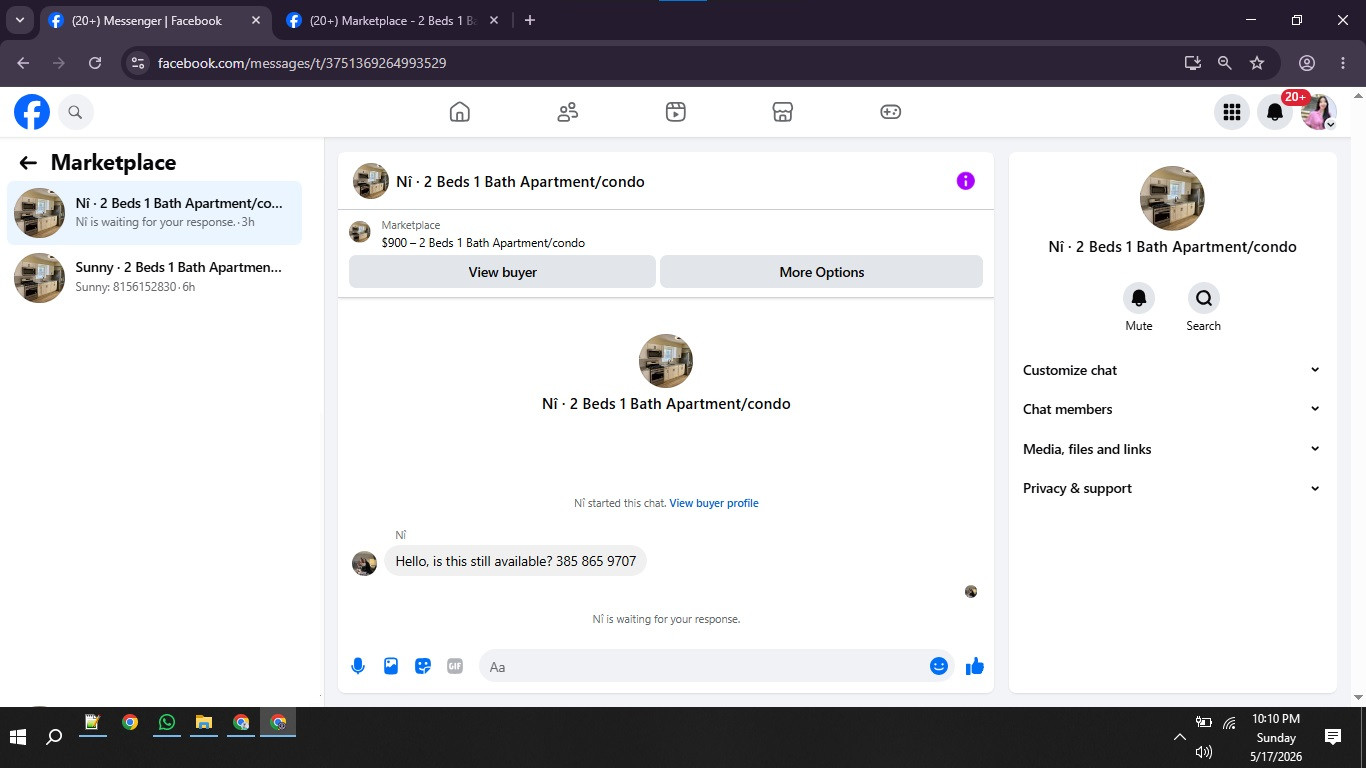The width and height of the screenshot is (1366, 768).
Task: Search in conversation using the Search icon
Action: coord(1204,298)
